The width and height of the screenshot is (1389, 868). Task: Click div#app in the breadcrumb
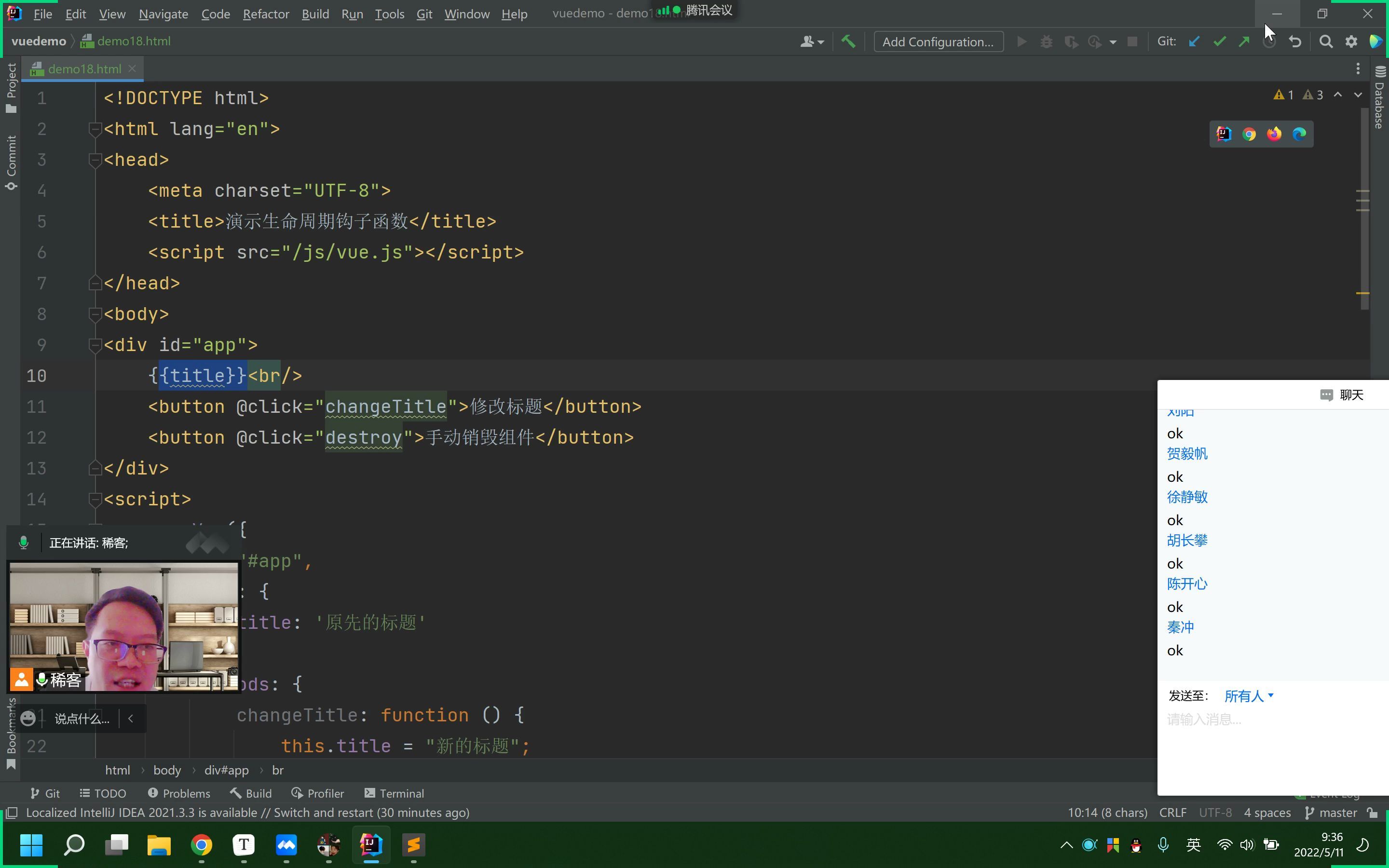tap(226, 770)
